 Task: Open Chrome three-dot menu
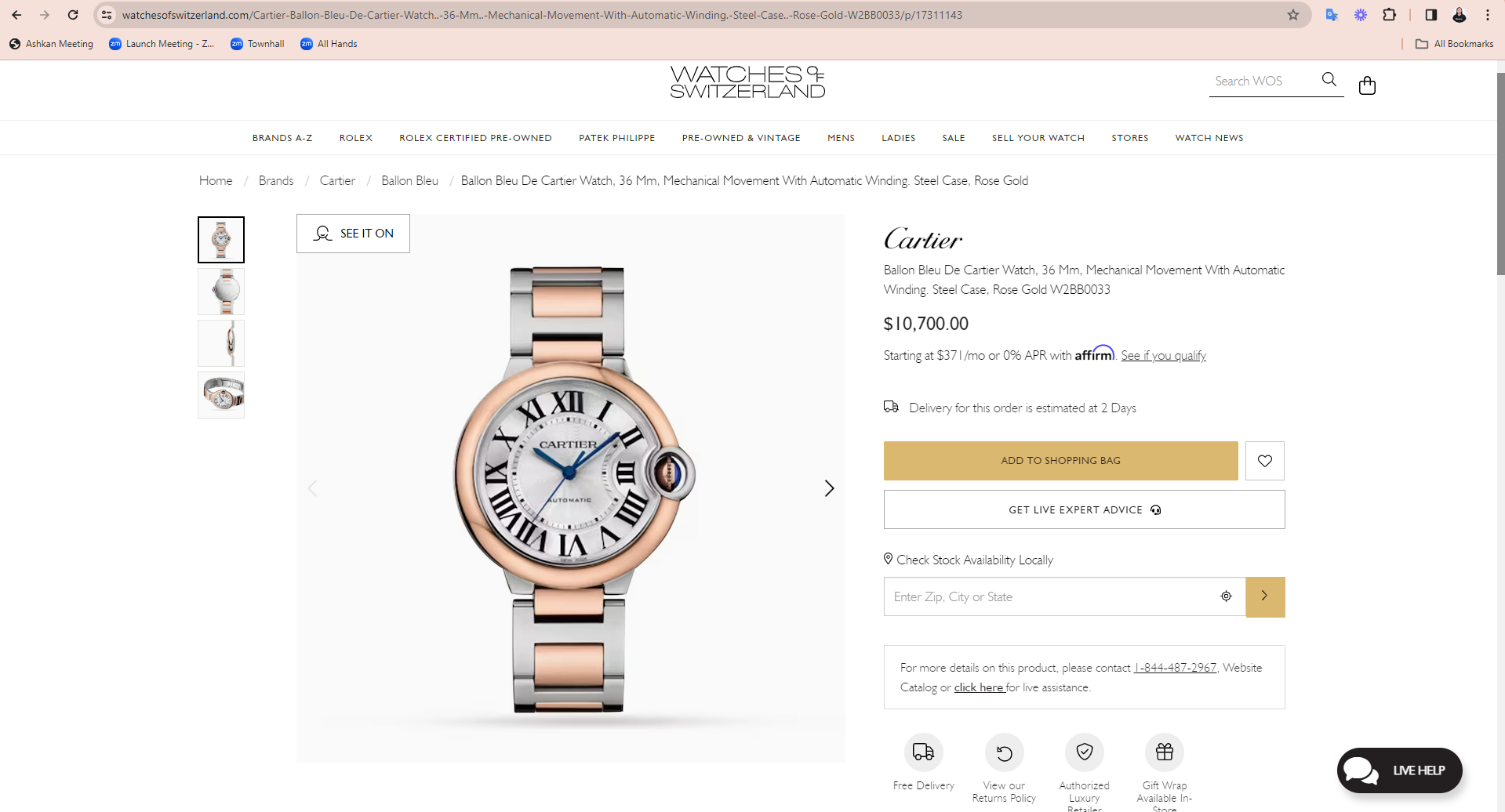click(1487, 15)
